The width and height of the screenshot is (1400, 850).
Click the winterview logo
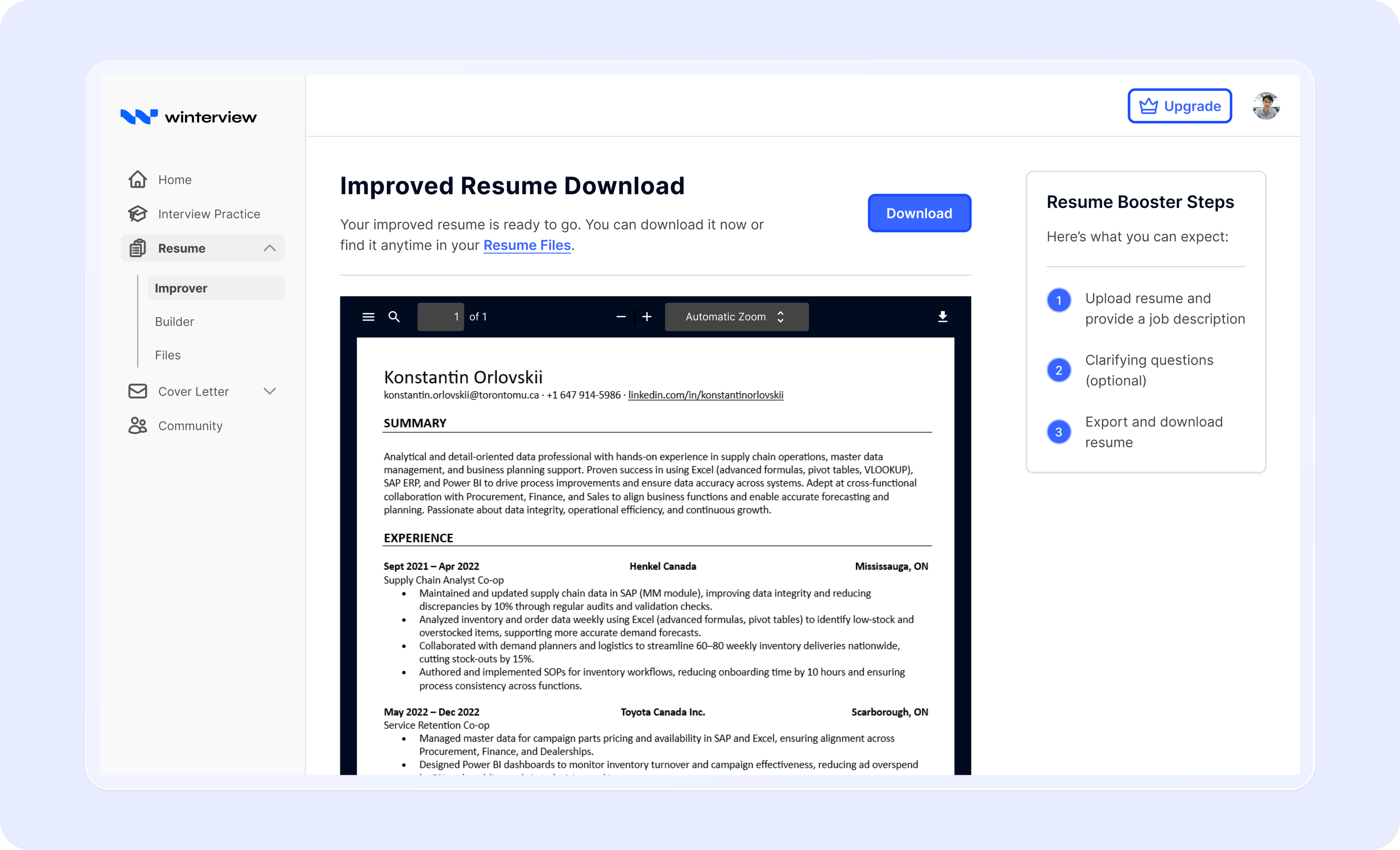[x=189, y=117]
